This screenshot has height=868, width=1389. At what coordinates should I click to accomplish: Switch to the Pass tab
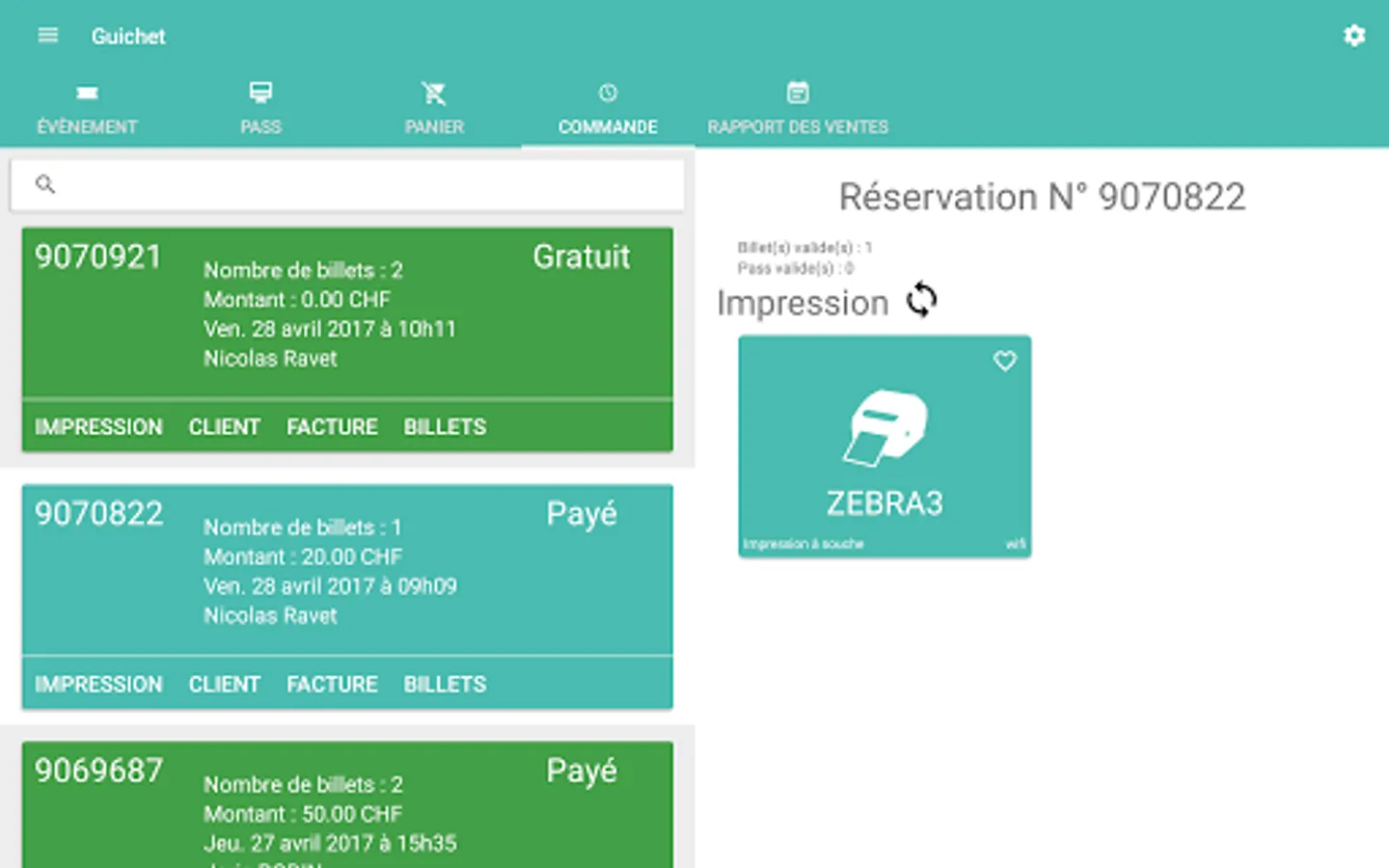click(x=260, y=108)
